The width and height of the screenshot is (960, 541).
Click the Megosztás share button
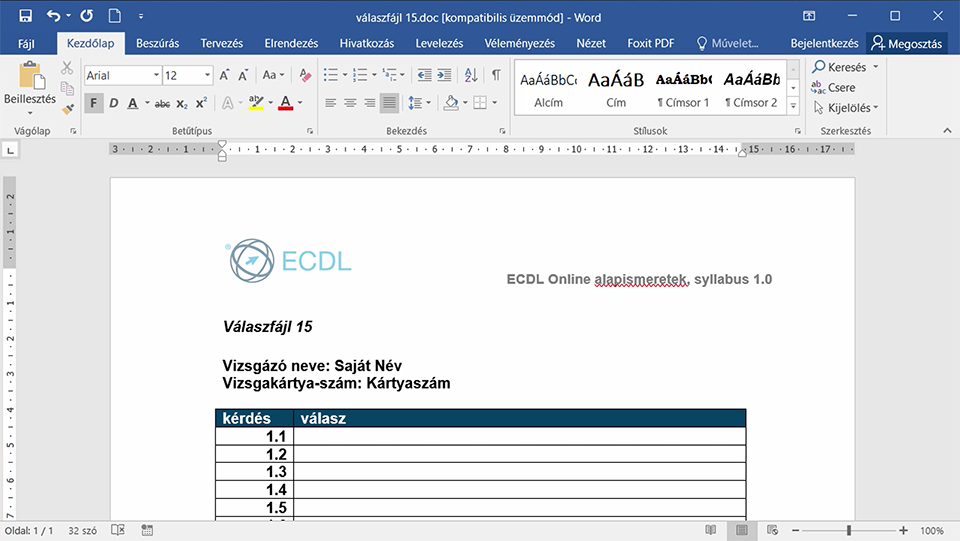(907, 43)
